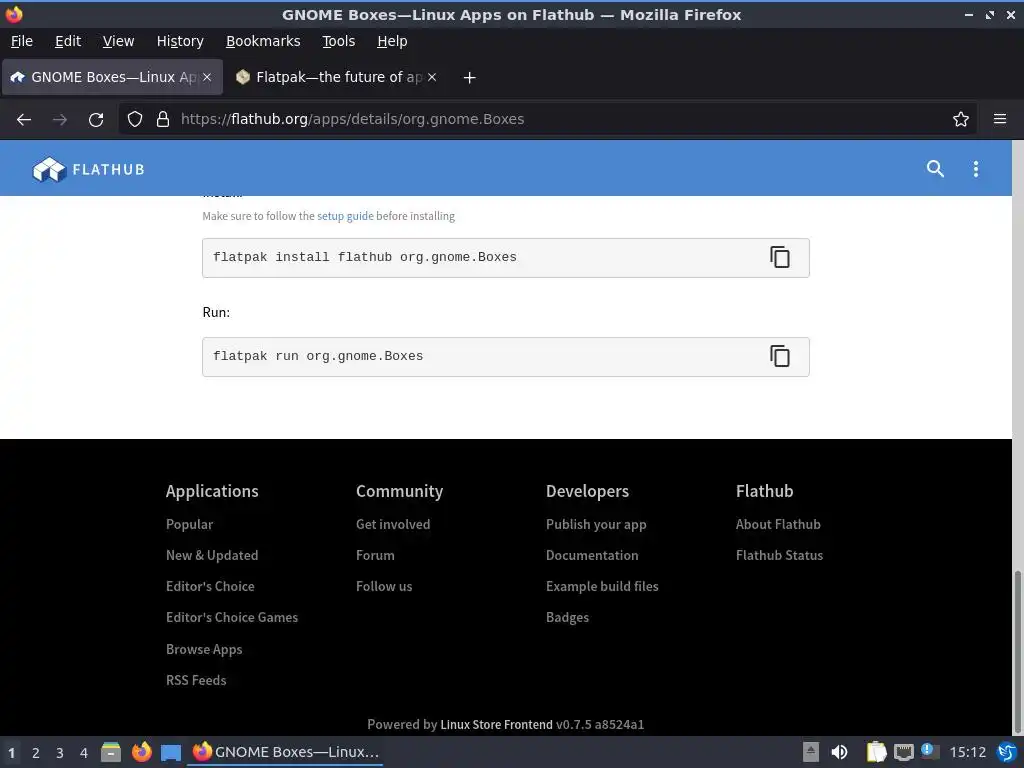Open network tray icon
Screen dimensions: 1024x768
(904, 752)
